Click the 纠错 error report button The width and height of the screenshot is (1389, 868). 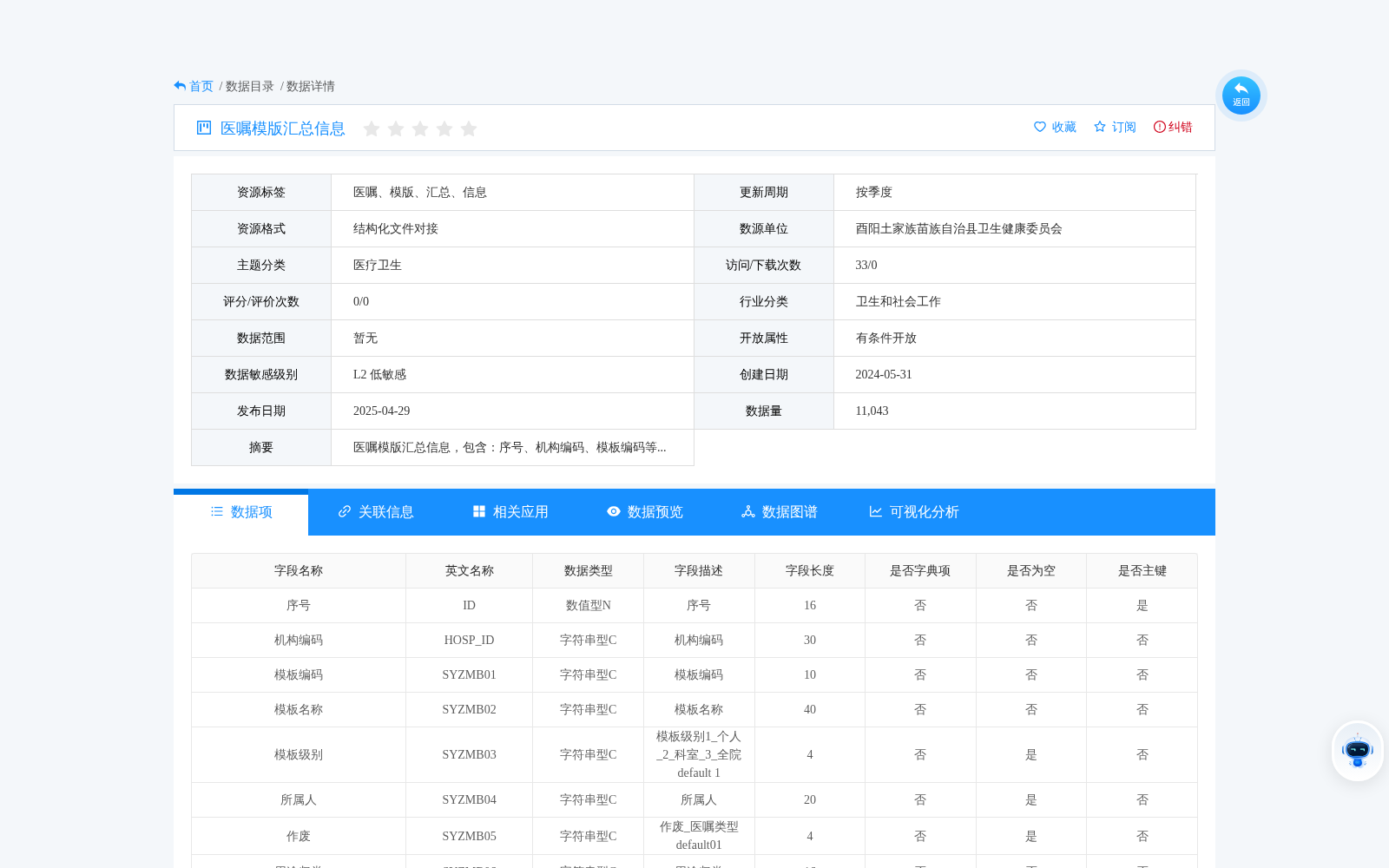(x=1173, y=127)
